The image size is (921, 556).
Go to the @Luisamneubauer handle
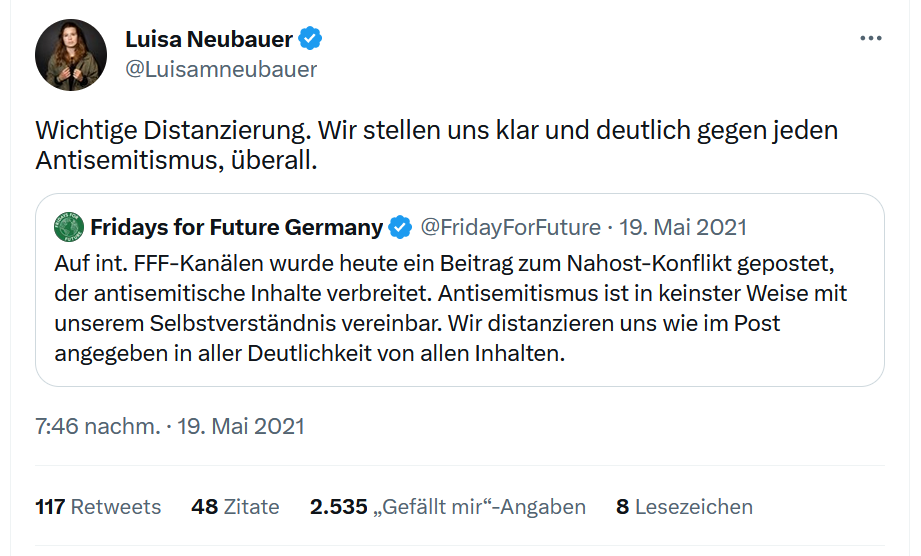[221, 69]
